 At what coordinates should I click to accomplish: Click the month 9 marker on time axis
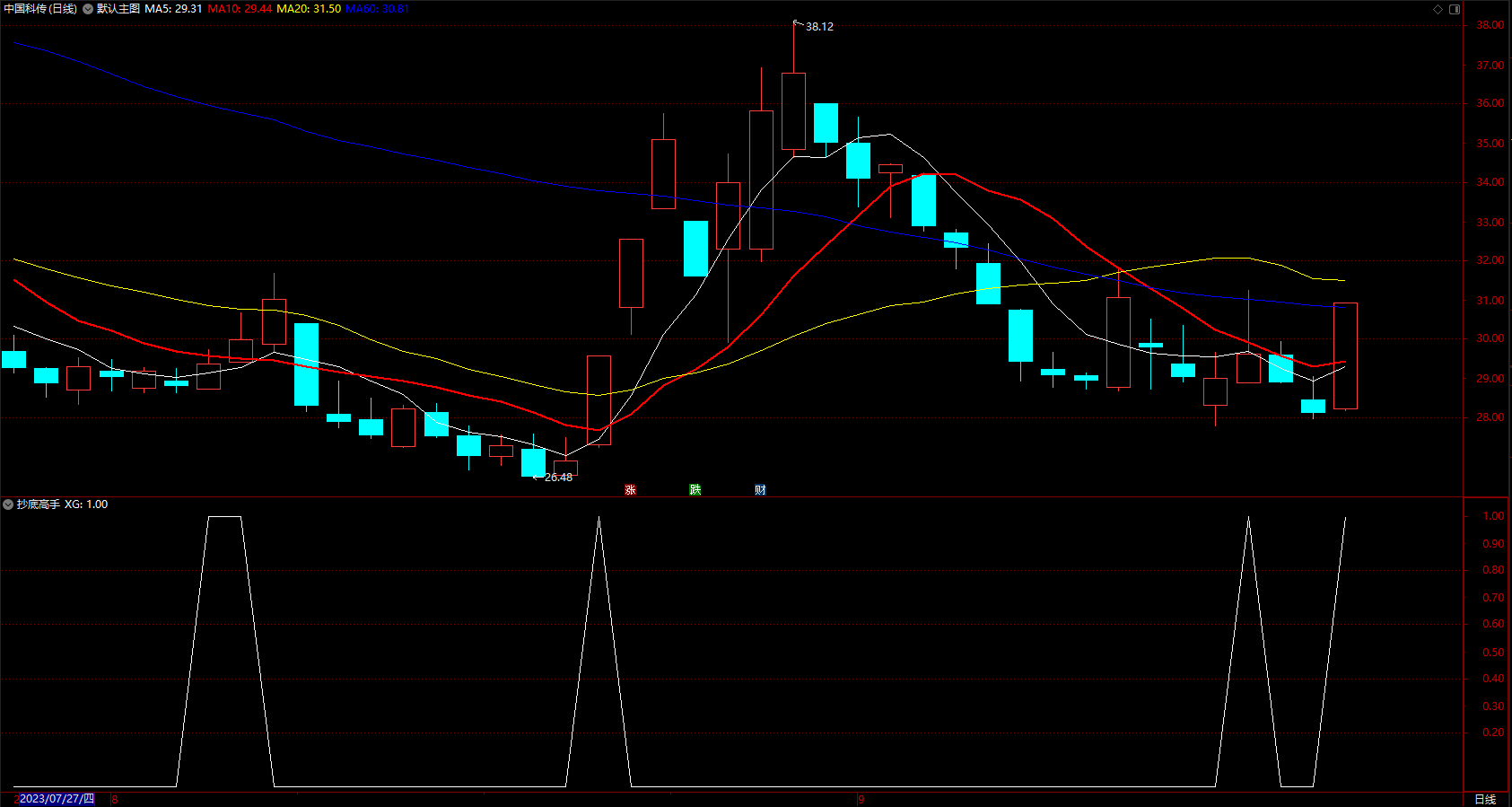pos(861,799)
